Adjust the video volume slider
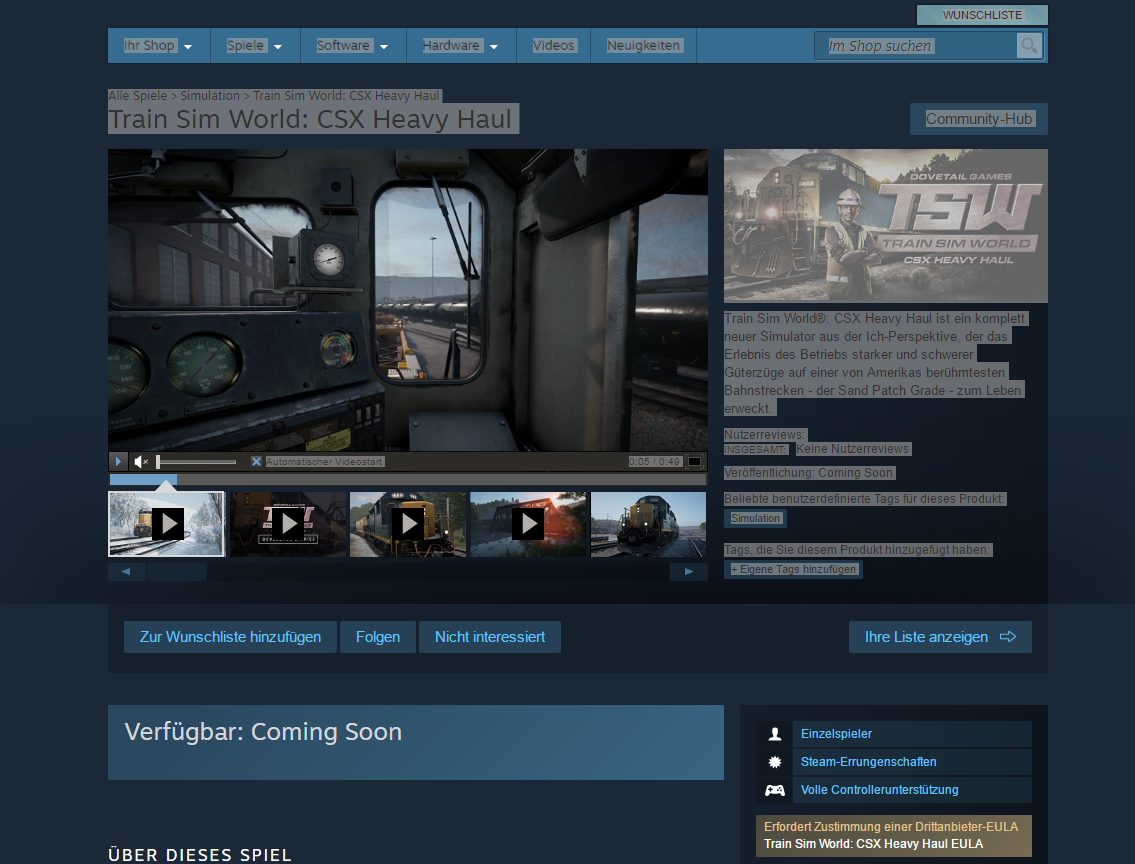This screenshot has height=864, width=1135. click(x=196, y=462)
